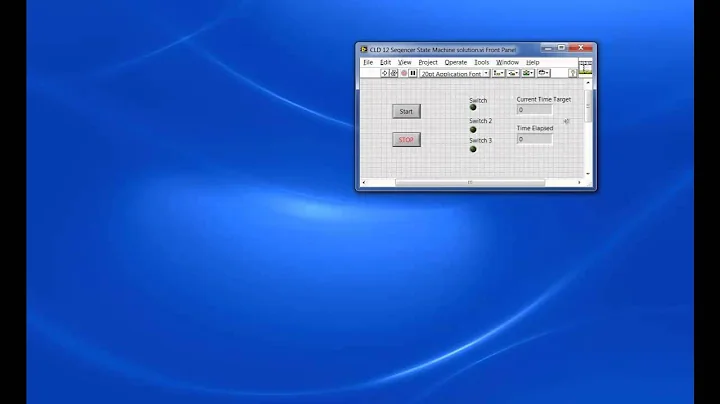
Task: Minimize the LabVIEW front panel window
Action: coord(547,48)
